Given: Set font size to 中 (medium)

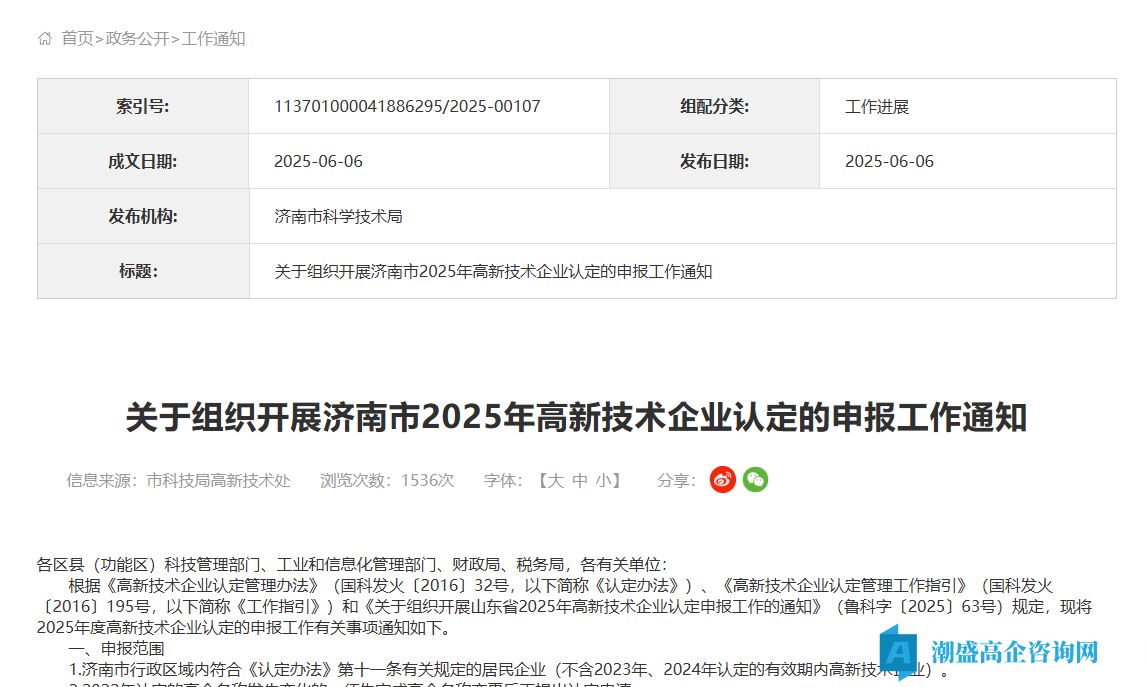Looking at the screenshot, I should point(580,481).
